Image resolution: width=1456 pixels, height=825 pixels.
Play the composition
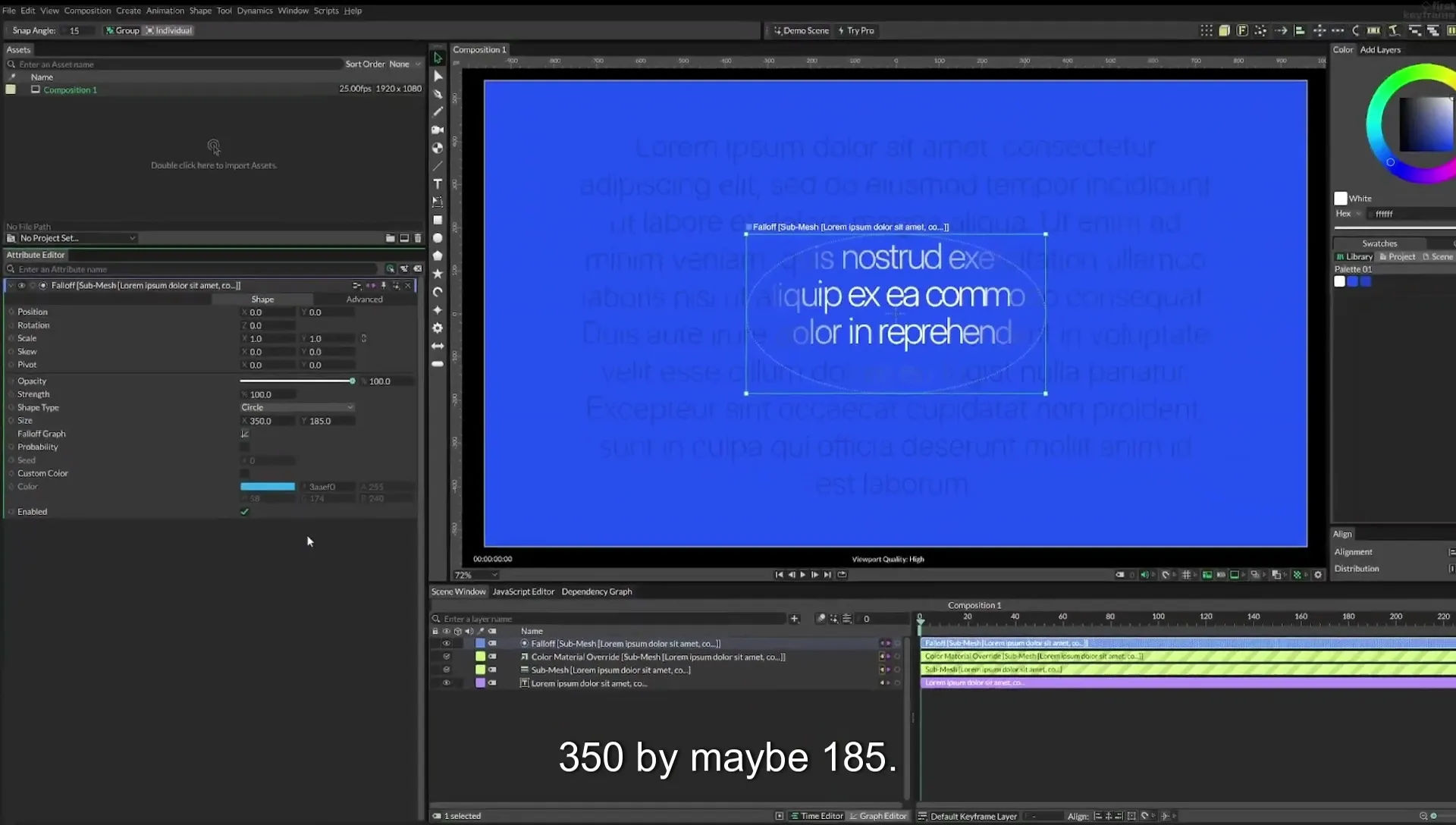[803, 575]
